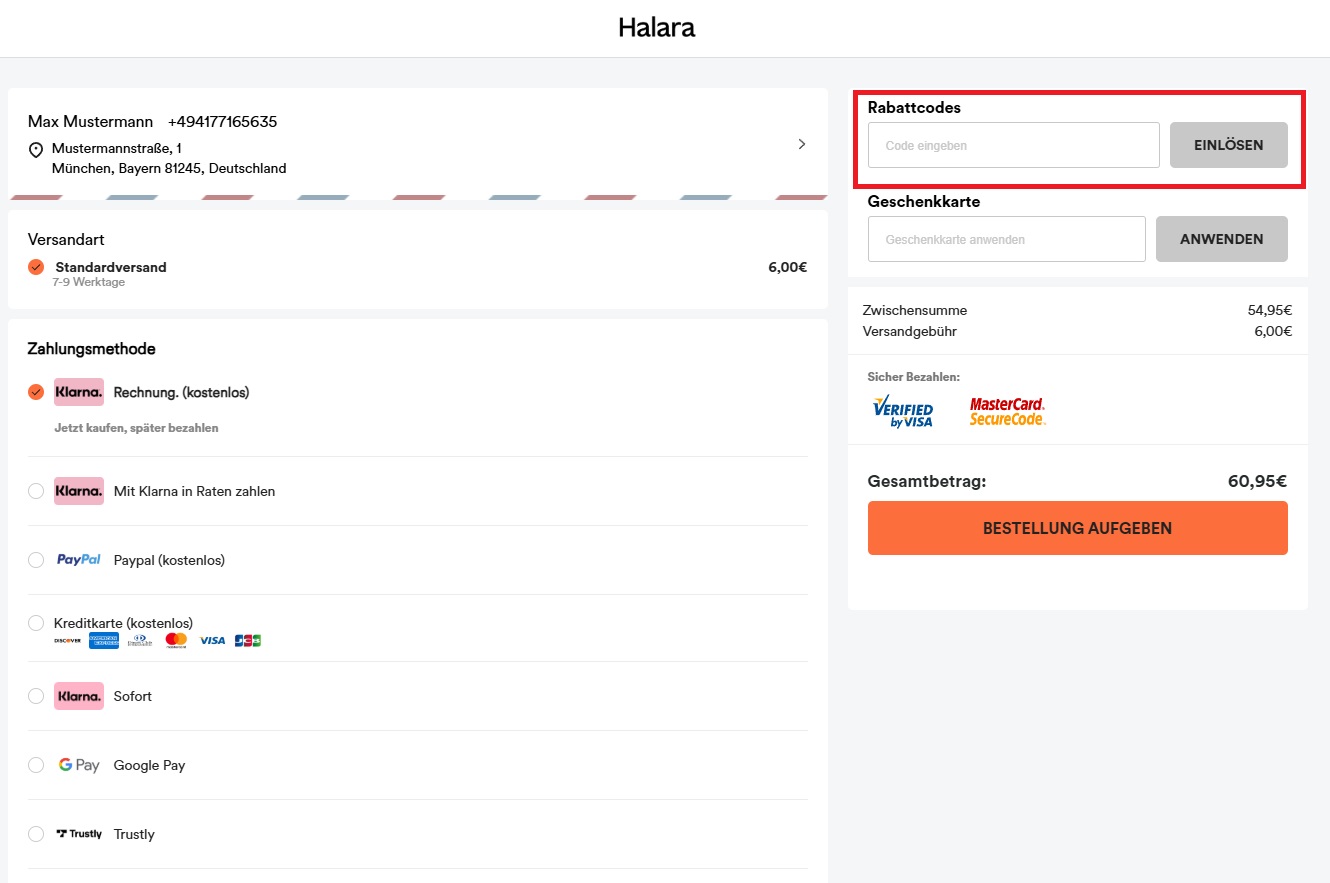This screenshot has width=1330, height=883.
Task: Click the American Express card icon
Action: coord(104,641)
